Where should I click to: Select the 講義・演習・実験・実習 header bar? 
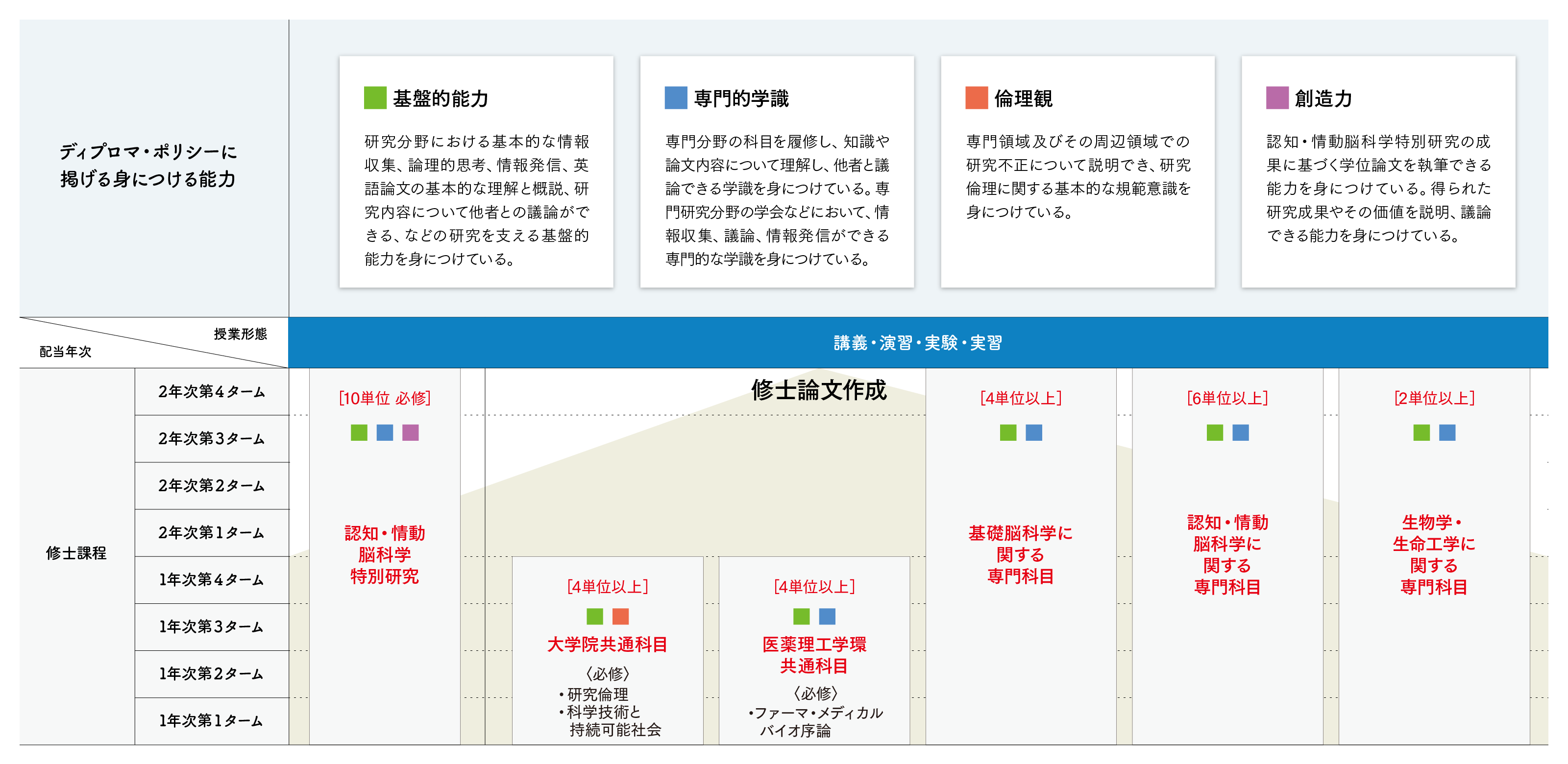(x=917, y=343)
